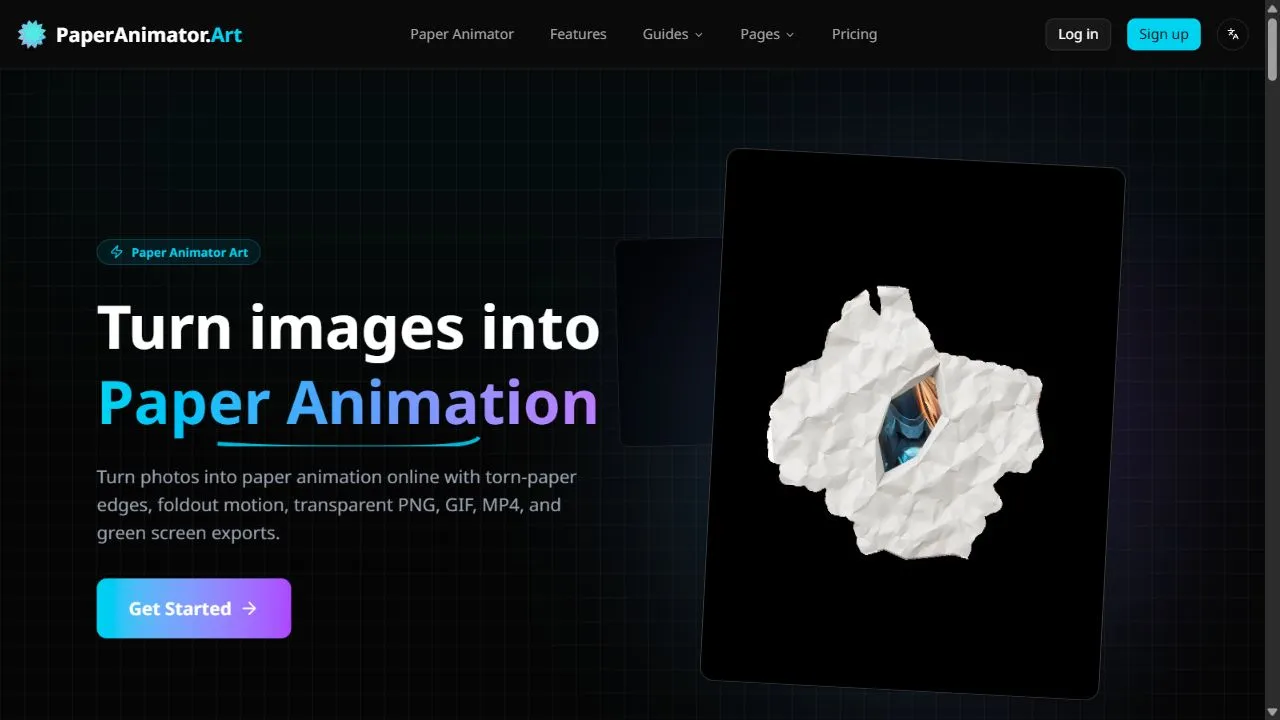Click the description text about torn-paper edges

(337, 505)
